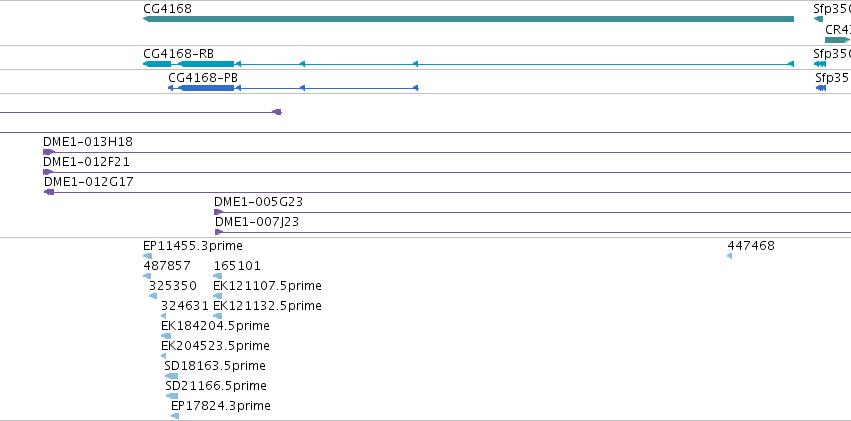The height and width of the screenshot is (421, 851).
Task: Click the unlabeled purple clone end arrowhead
Action: 277,112
